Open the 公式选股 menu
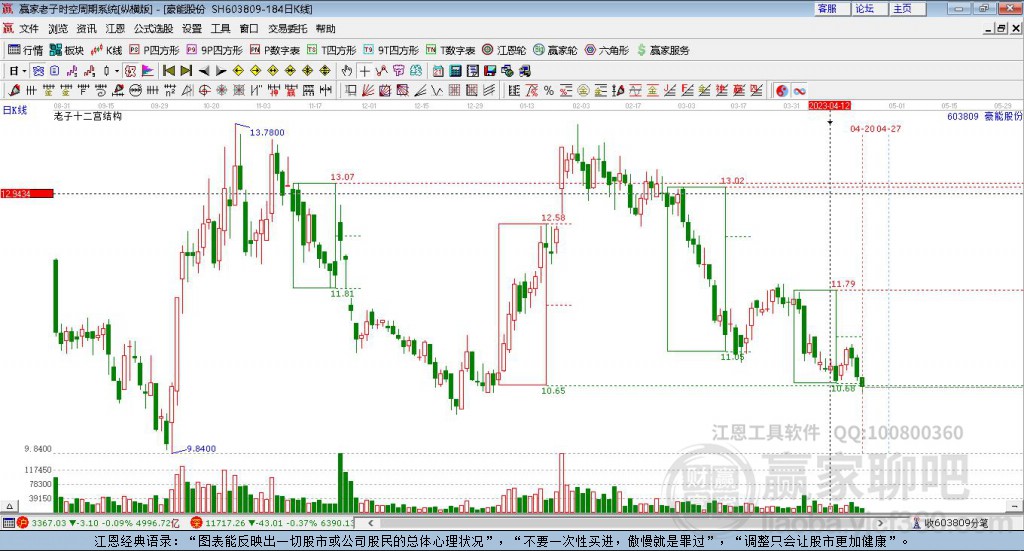Viewport: 1024px width, 551px height. [x=153, y=29]
